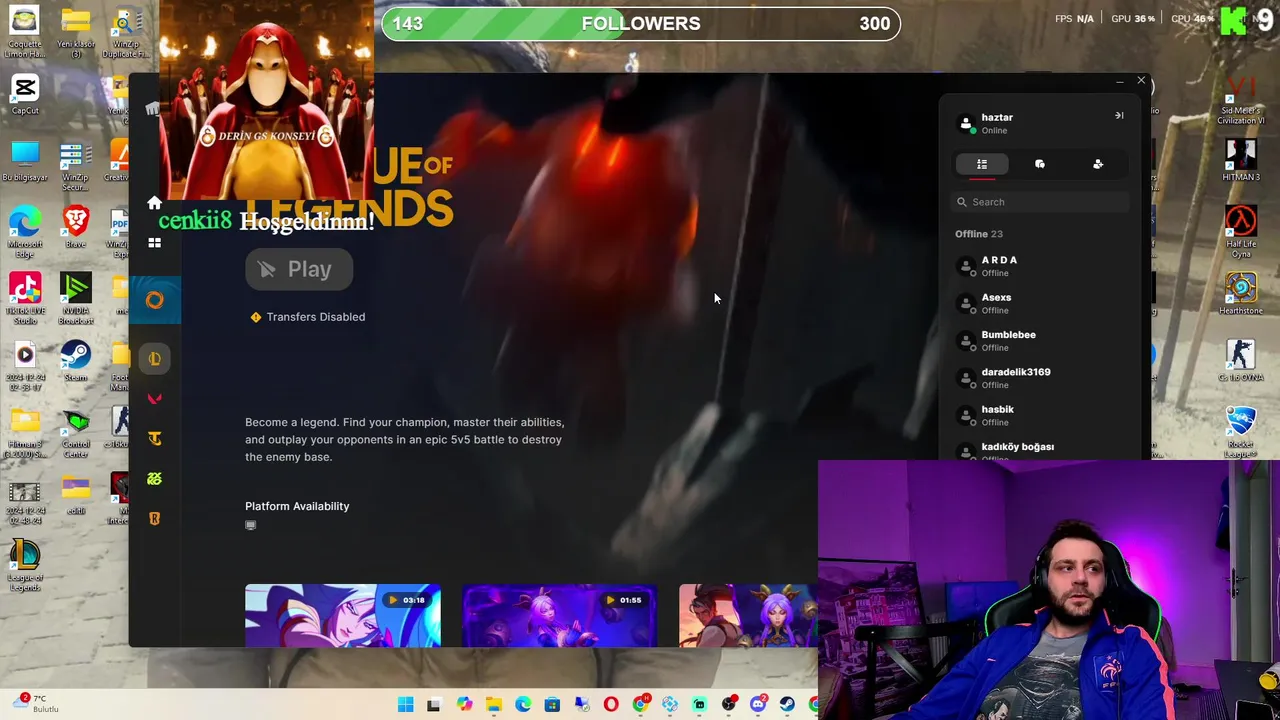Open Brave browser desktop shortcut

click(x=76, y=228)
